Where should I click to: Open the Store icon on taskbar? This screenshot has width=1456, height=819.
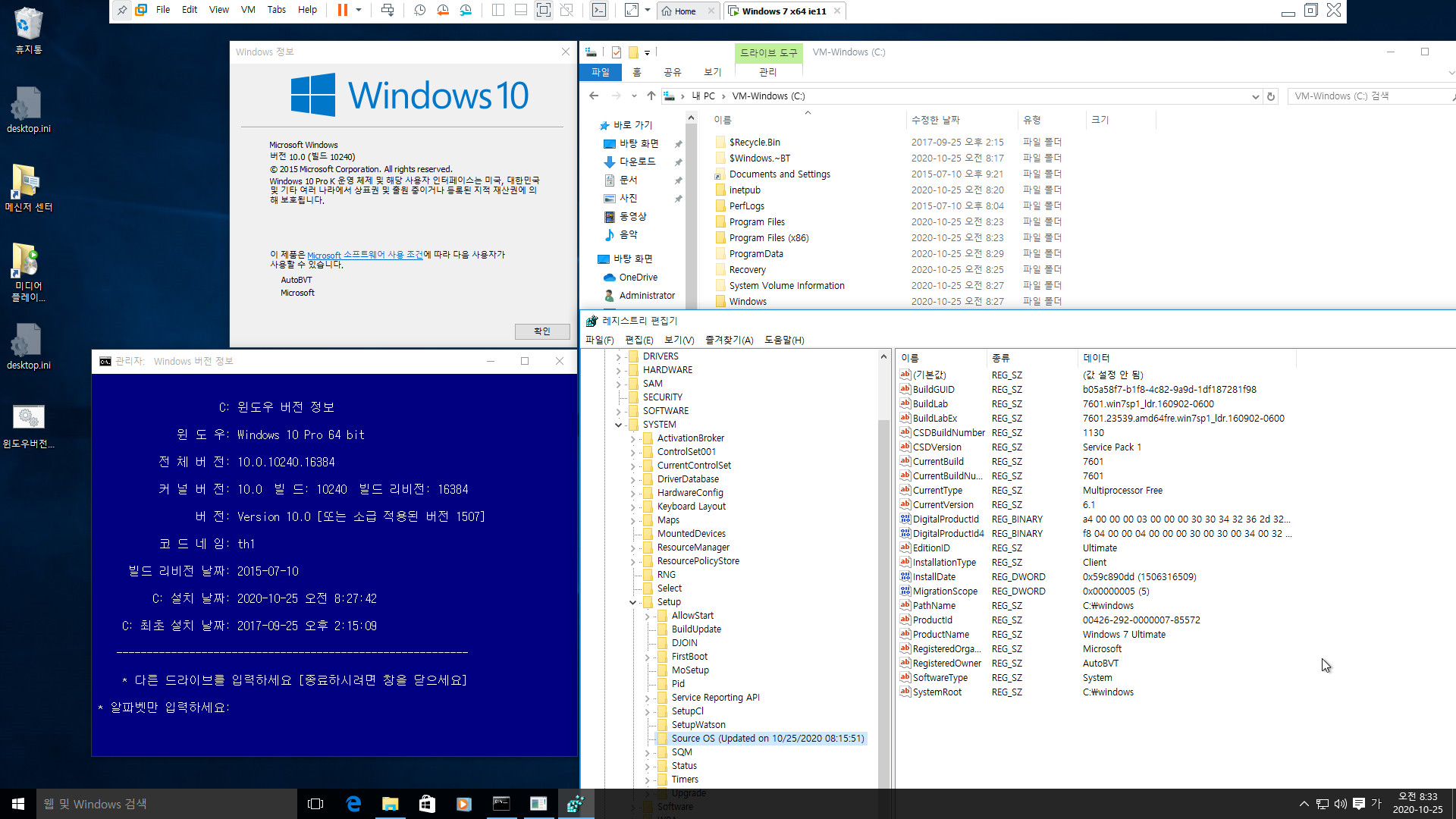click(x=427, y=804)
